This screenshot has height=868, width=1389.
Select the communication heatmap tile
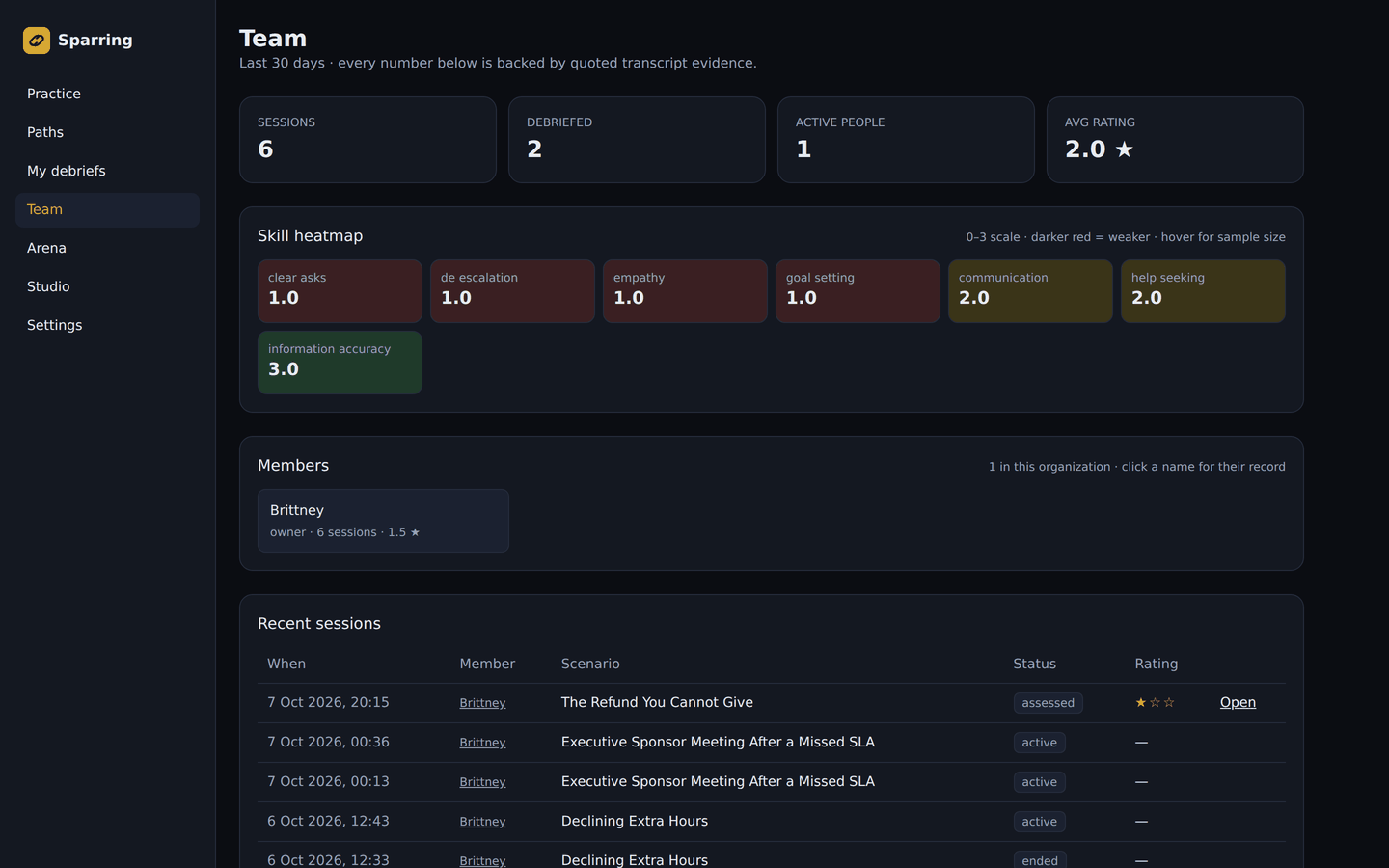click(1030, 291)
